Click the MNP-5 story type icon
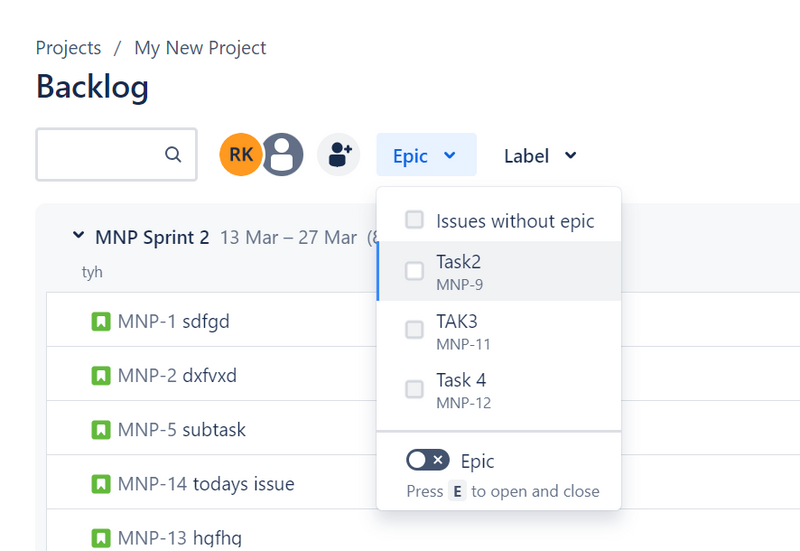800x551 pixels. [x=101, y=430]
